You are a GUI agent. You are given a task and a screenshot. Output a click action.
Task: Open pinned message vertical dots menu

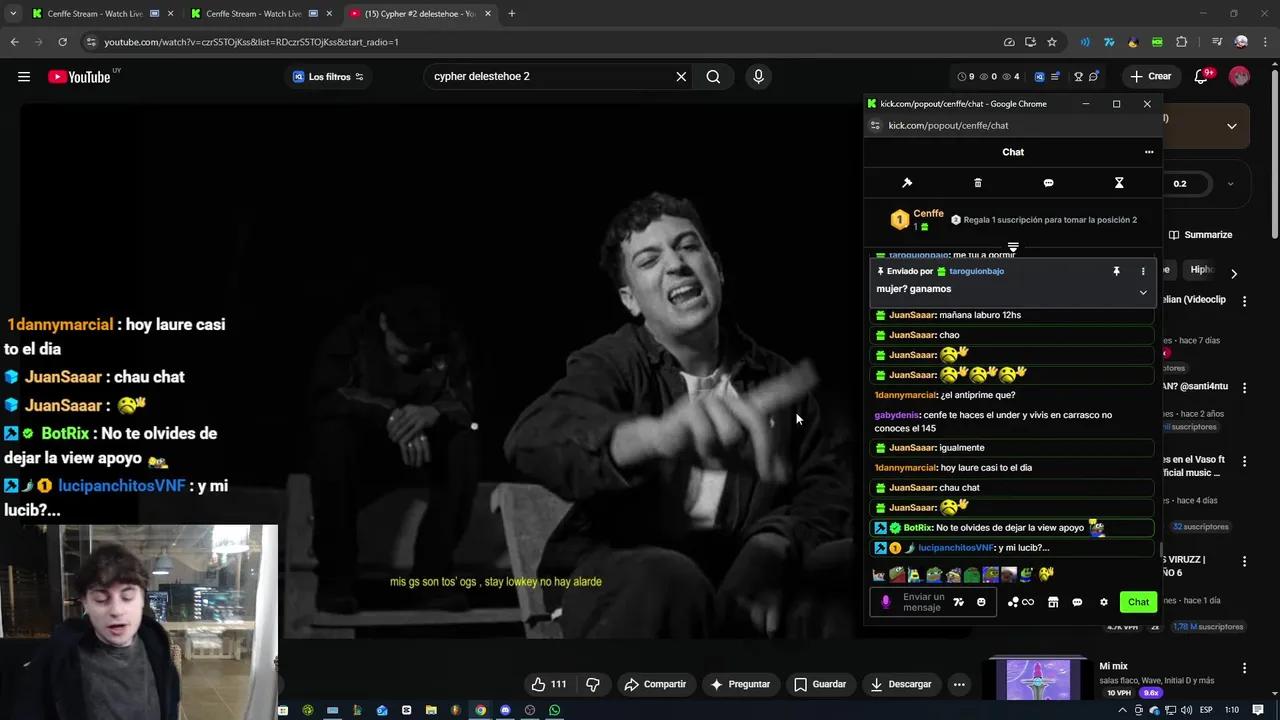click(x=1143, y=271)
